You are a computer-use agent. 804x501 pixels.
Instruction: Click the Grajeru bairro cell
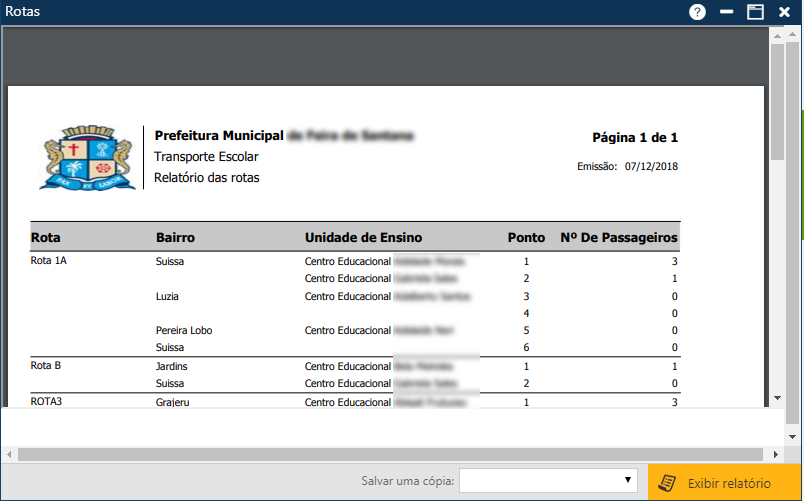pos(173,403)
